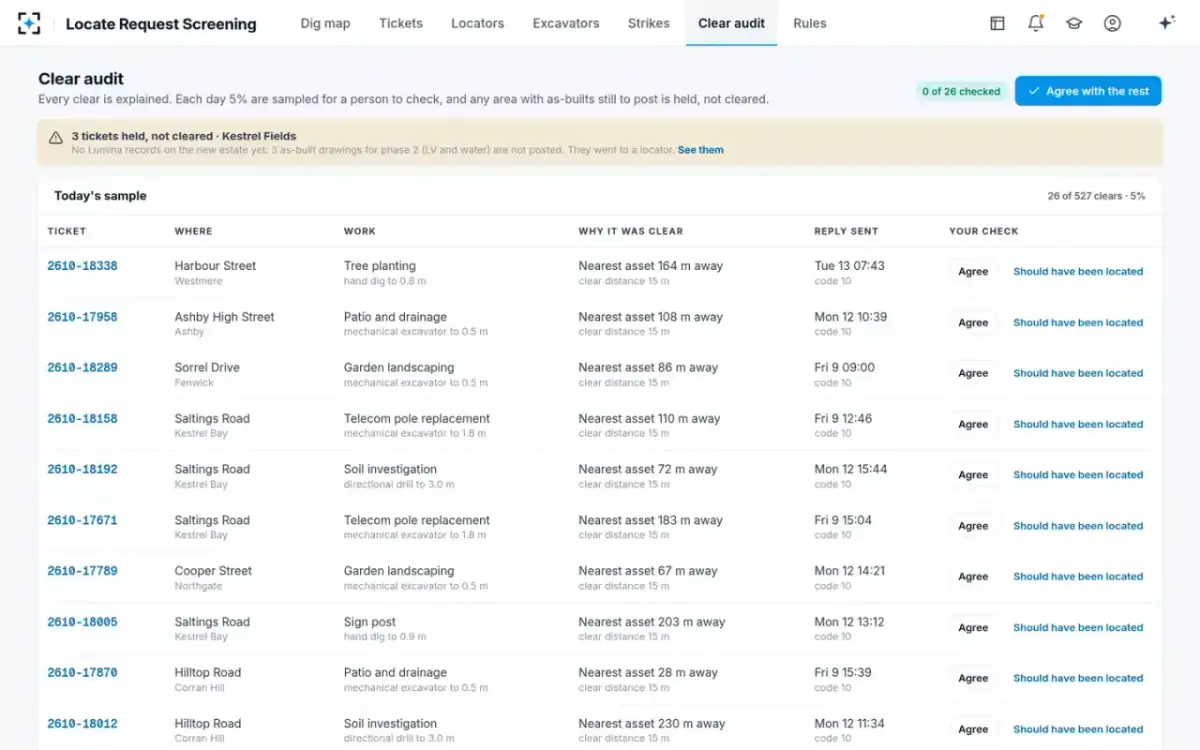Click the WORK column header
Image resolution: width=1200 pixels, height=750 pixels.
pyautogui.click(x=360, y=231)
